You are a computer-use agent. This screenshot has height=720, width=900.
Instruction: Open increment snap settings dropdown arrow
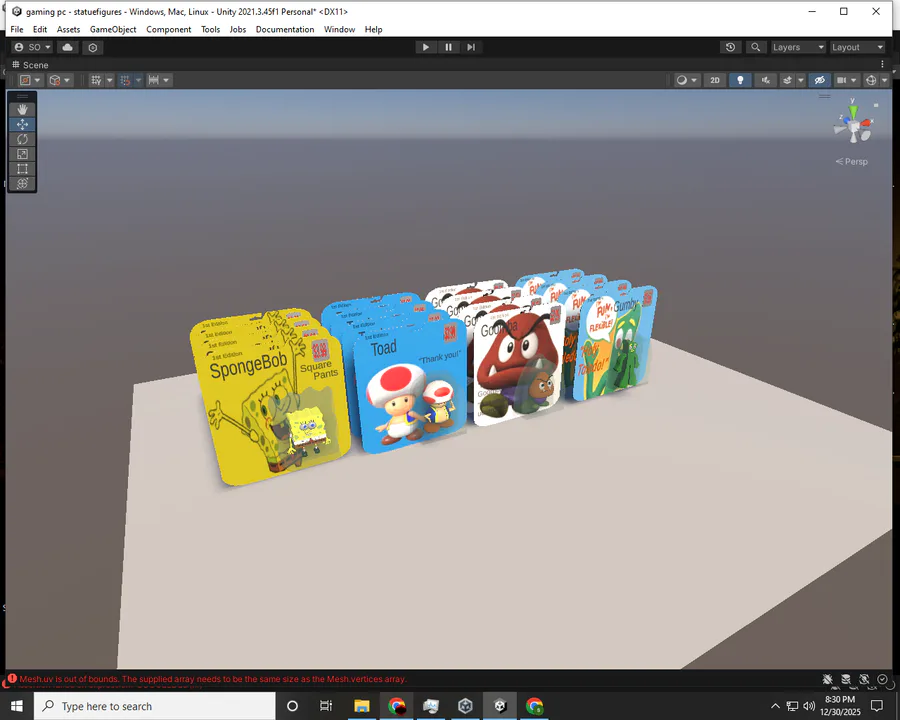tap(166, 80)
